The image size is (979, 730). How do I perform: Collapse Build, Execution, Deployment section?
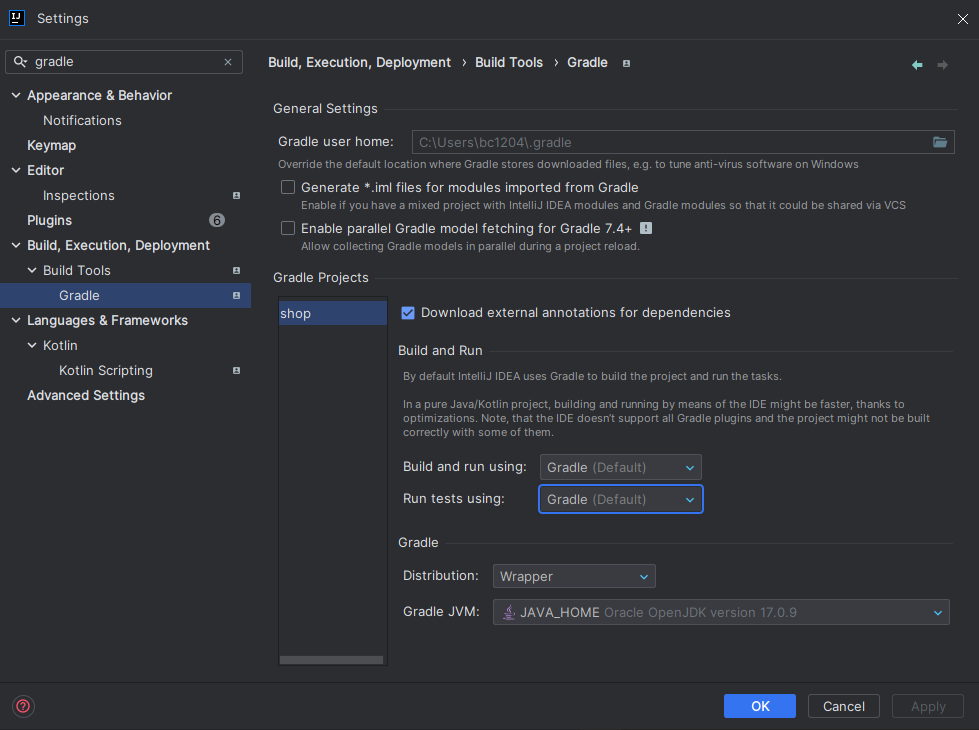point(16,245)
